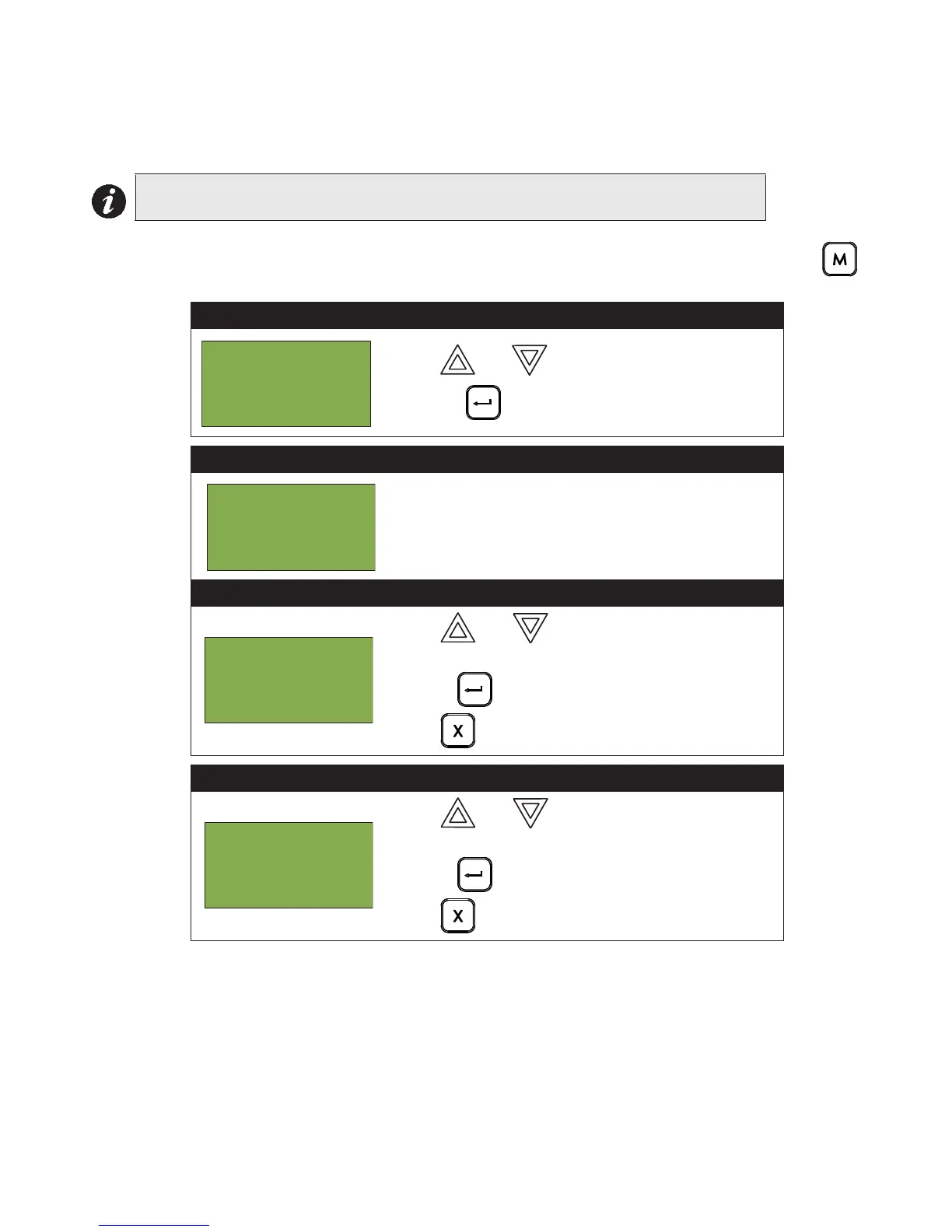The height and width of the screenshot is (1232, 952).
Task: Click the gray note box next to info icon
Action: 450,198
